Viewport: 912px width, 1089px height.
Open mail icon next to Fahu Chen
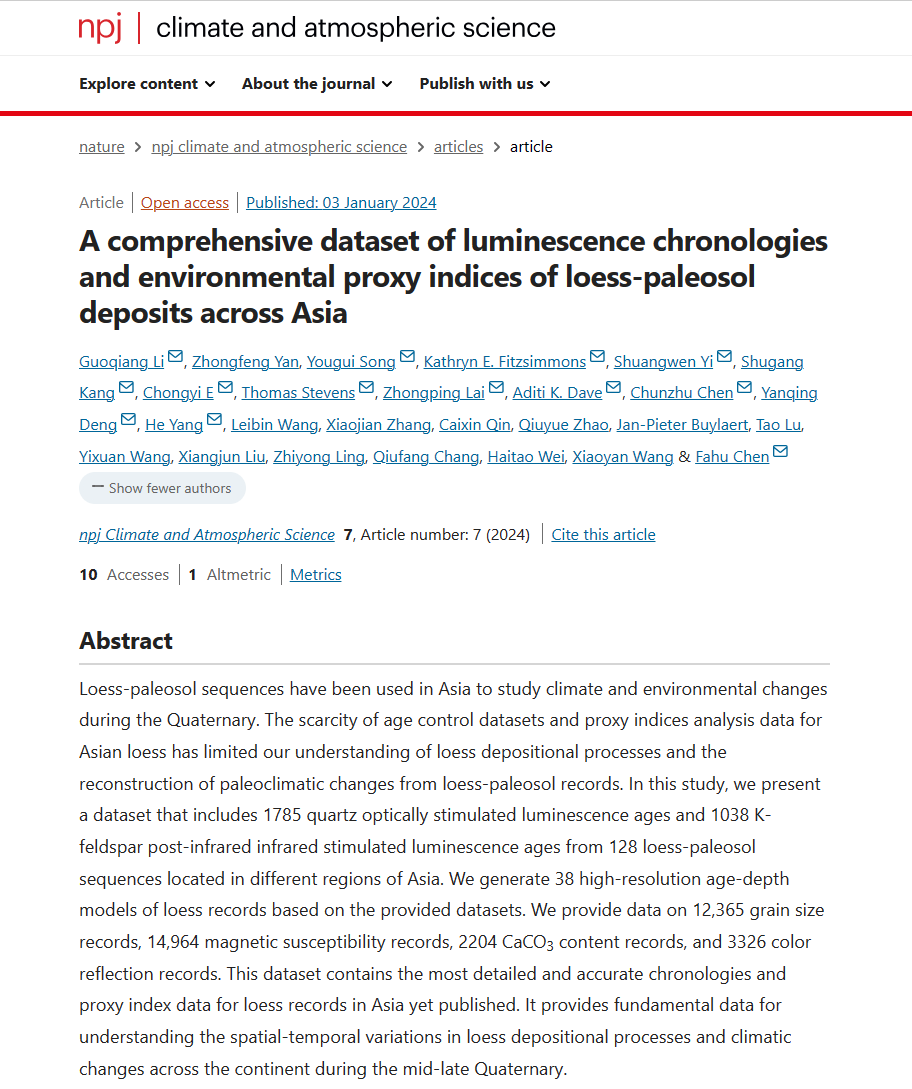click(x=781, y=451)
